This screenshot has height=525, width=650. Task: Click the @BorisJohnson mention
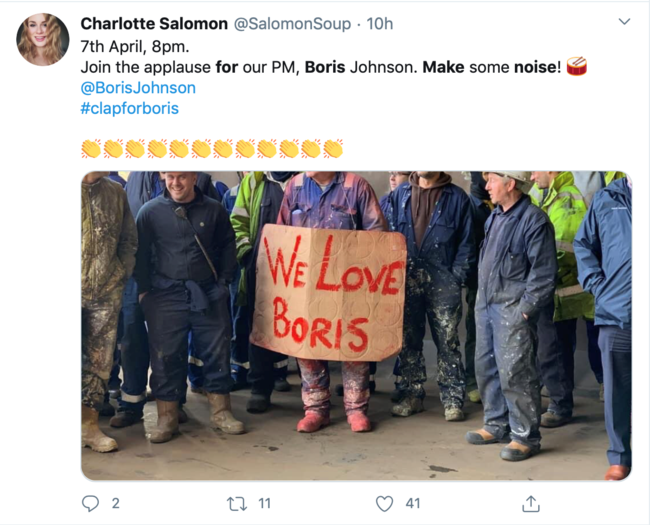(138, 88)
